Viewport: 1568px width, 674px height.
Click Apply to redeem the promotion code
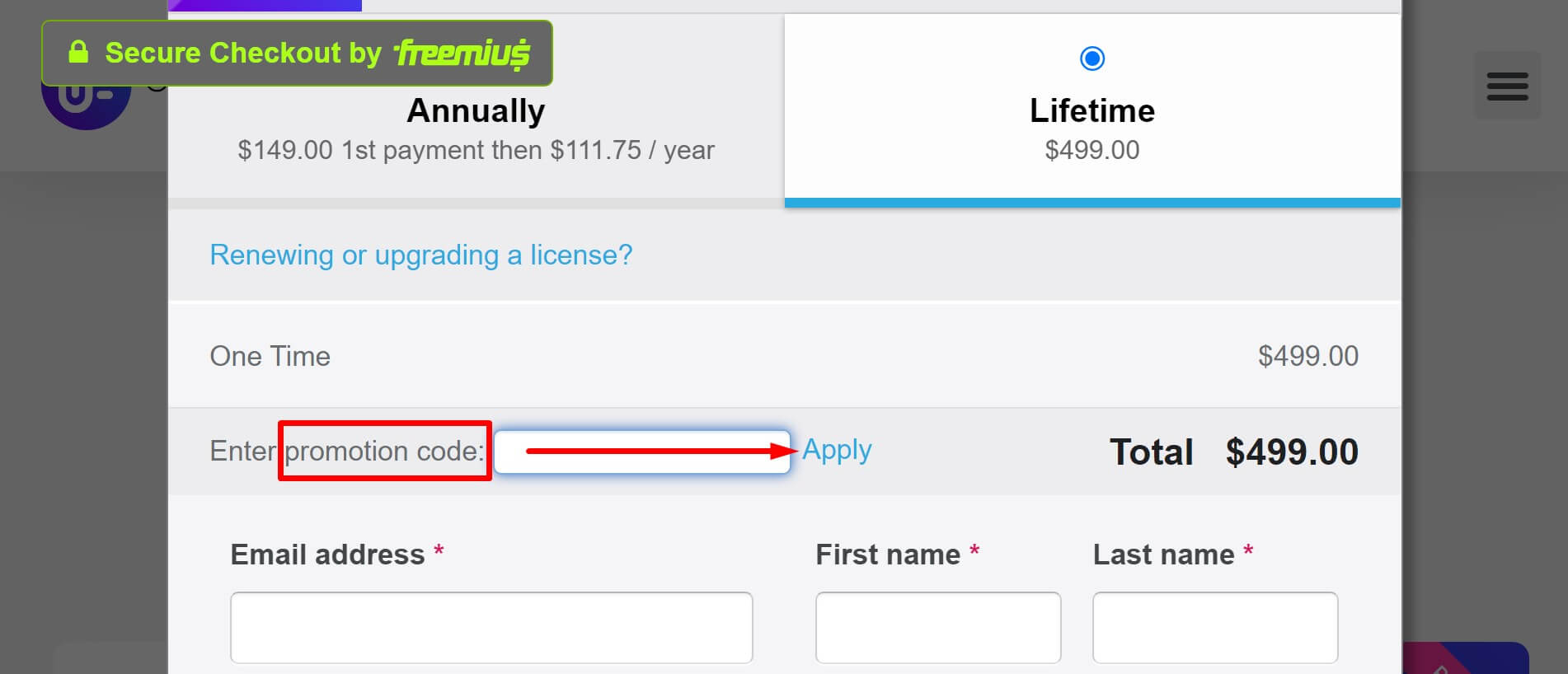coord(836,450)
